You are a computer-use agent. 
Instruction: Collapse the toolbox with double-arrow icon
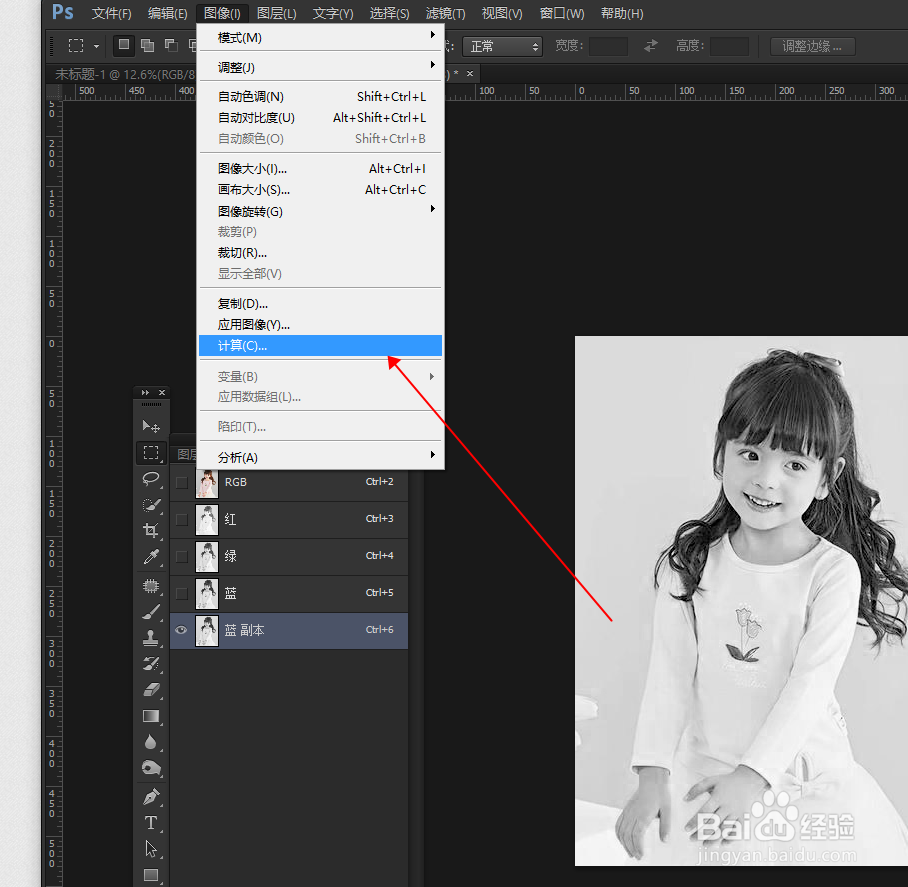[x=145, y=393]
